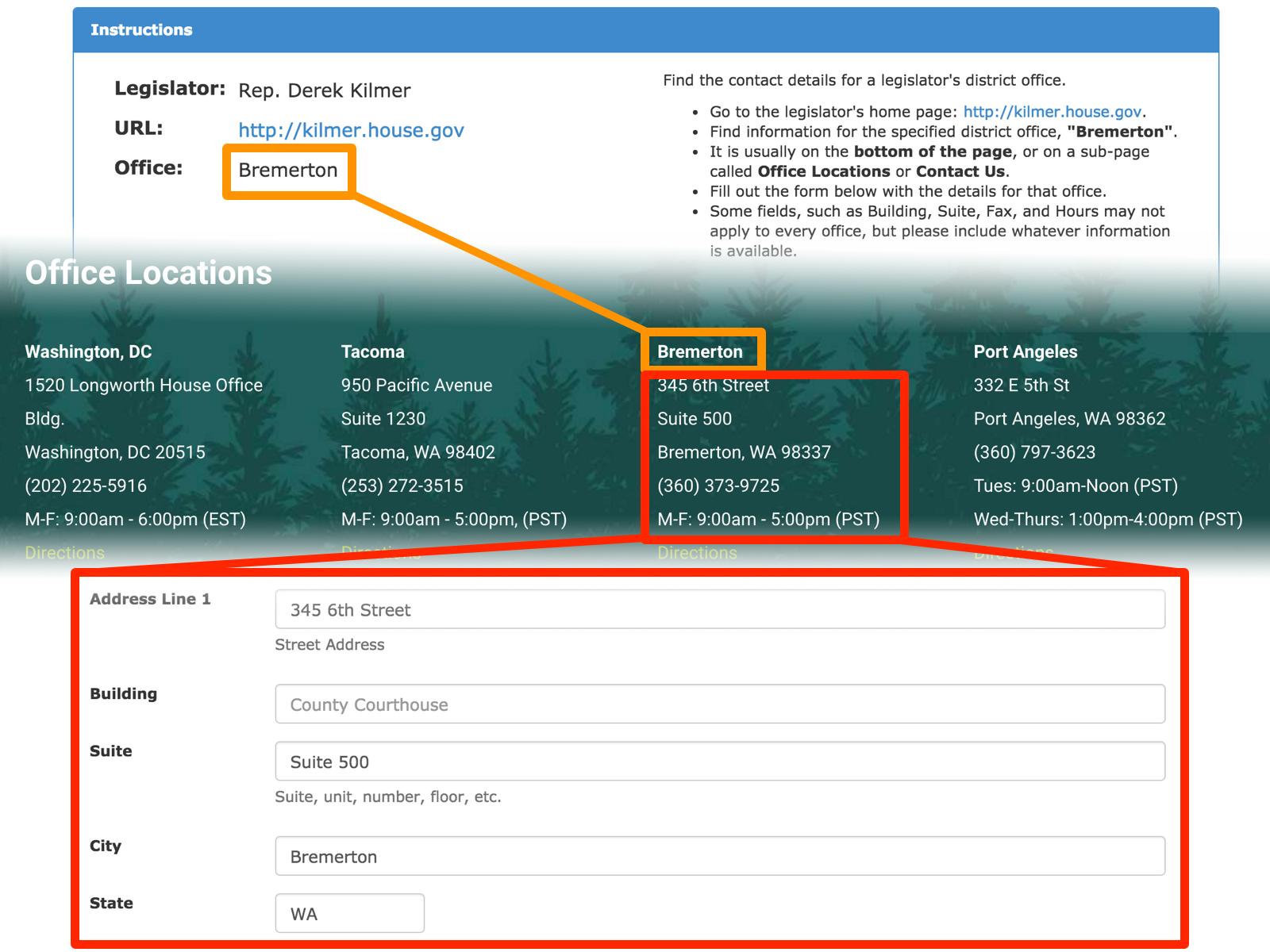Viewport: 1270px width, 952px height.
Task: Select 'Bremerton, WA 98337' address line
Action: pos(744,452)
